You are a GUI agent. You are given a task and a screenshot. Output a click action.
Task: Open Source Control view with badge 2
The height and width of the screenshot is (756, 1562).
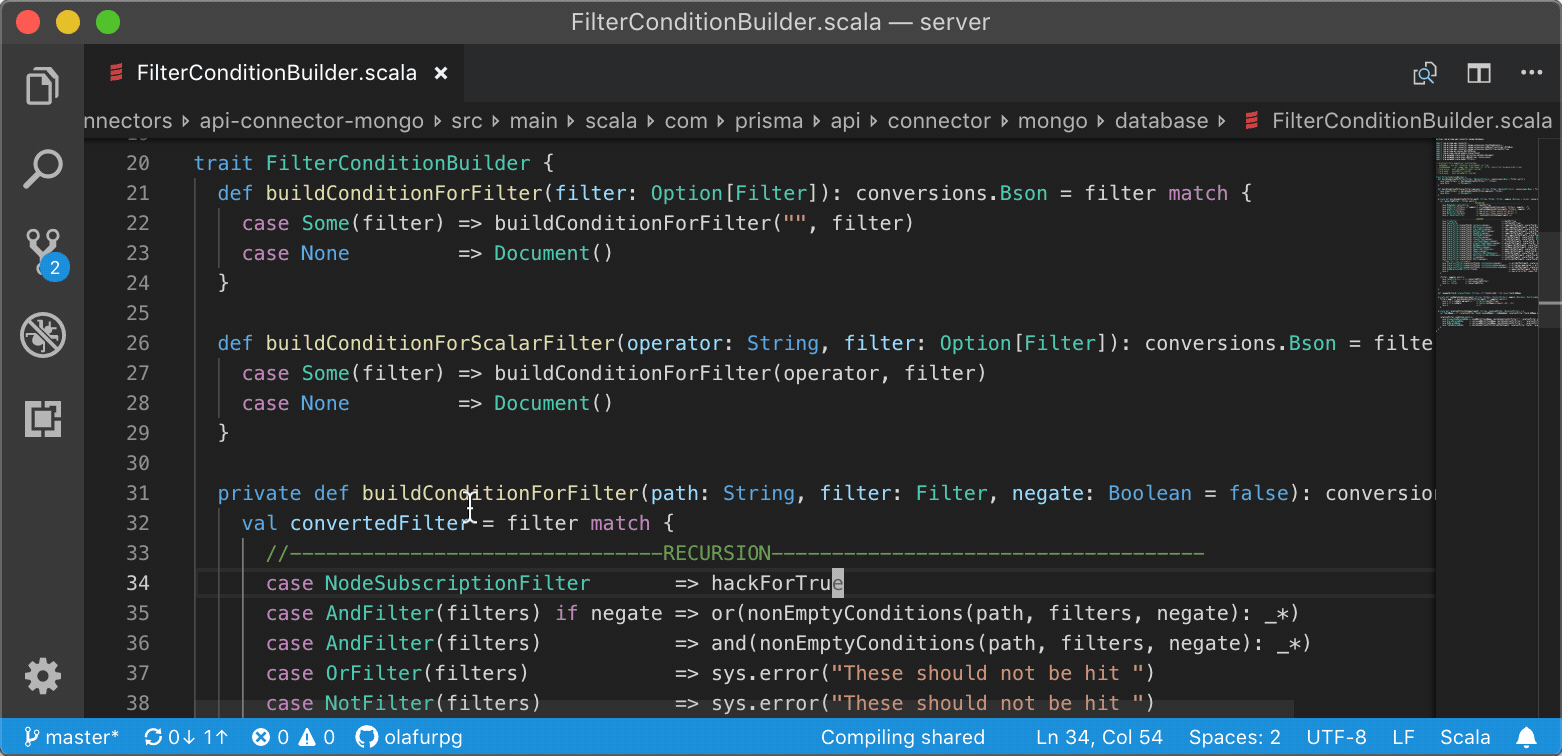43,253
